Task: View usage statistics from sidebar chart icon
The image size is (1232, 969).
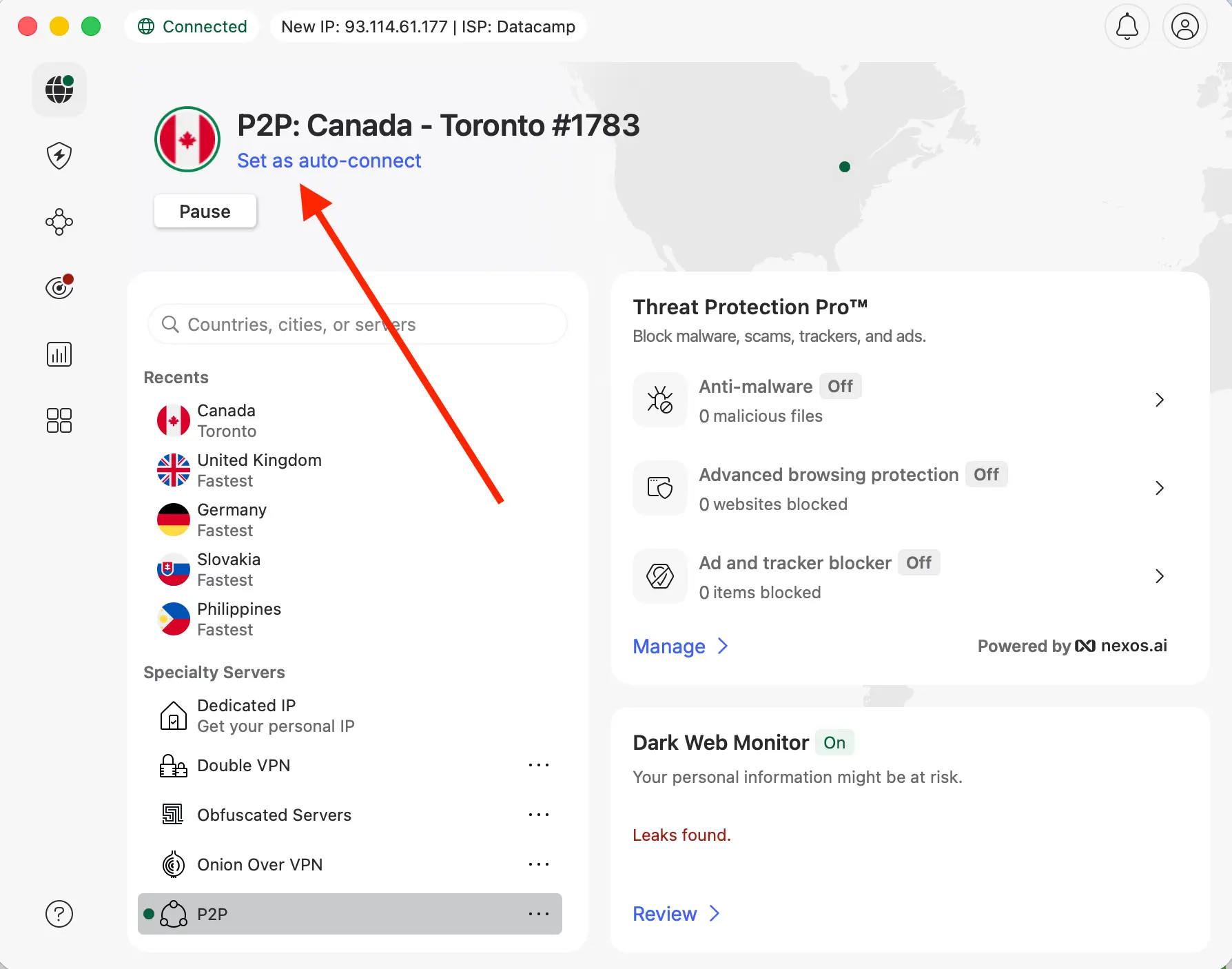Action: pos(59,354)
